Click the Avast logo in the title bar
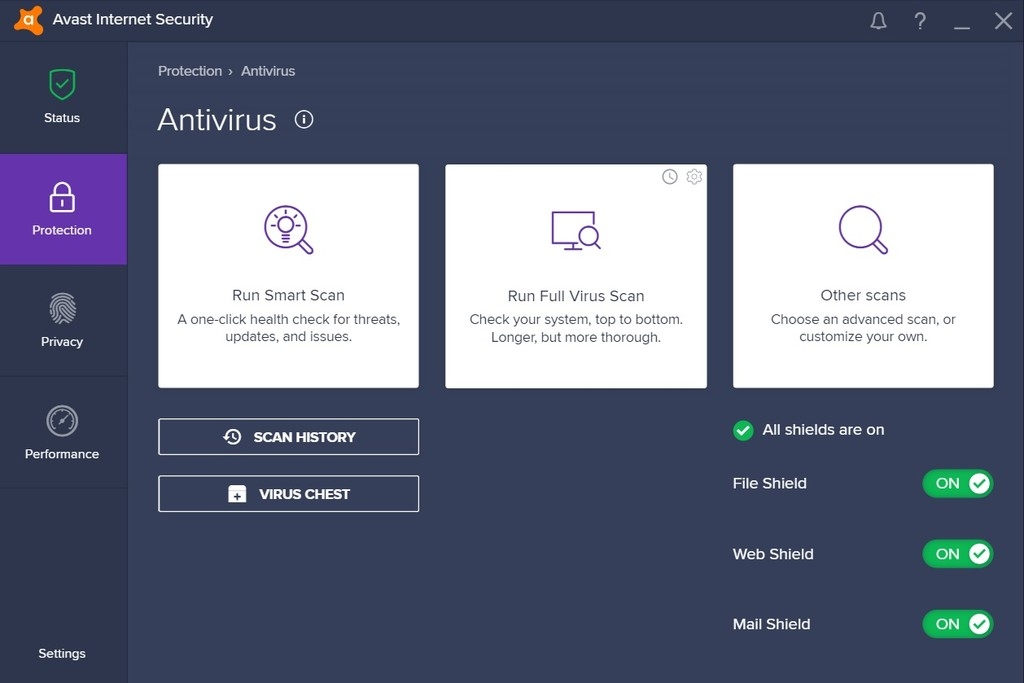 [27, 19]
